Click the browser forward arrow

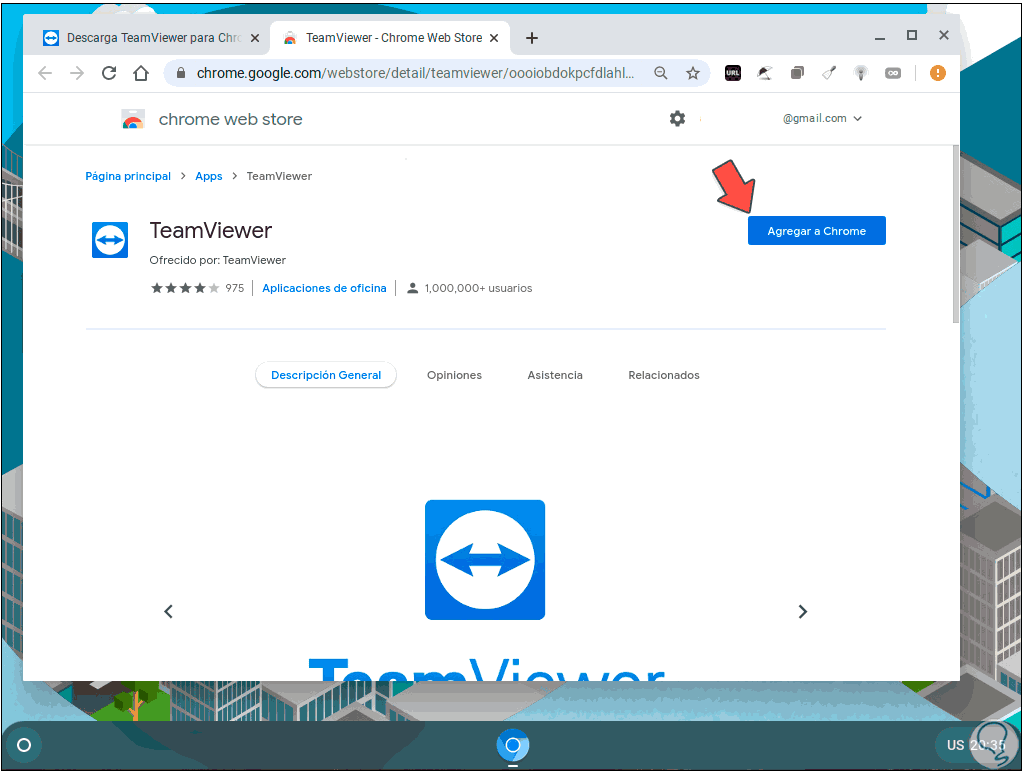point(77,73)
